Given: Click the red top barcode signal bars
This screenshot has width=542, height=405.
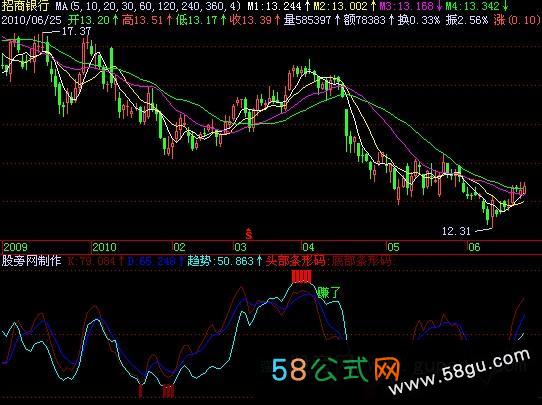Looking at the screenshot, I should coord(301,276).
